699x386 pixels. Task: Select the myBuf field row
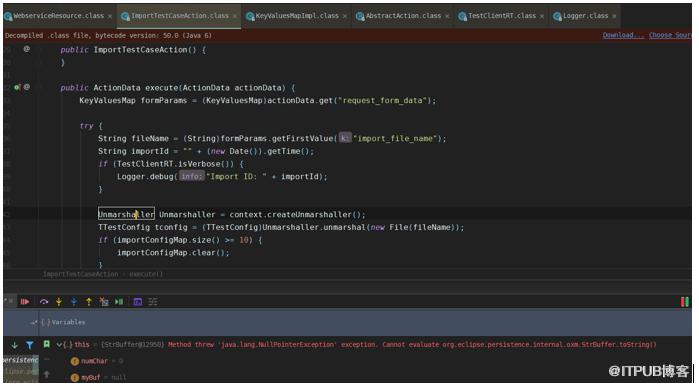pyautogui.click(x=99, y=377)
